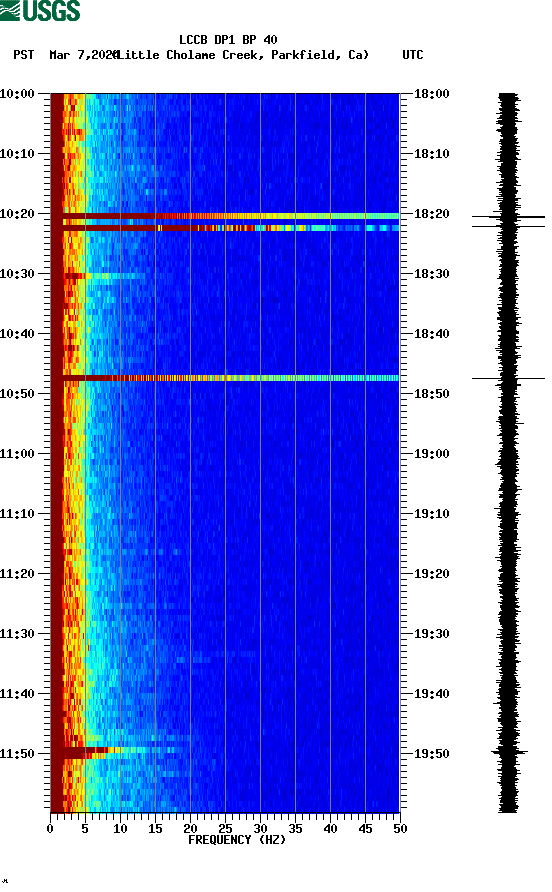Click the 19:30 UTC time label
552x892 pixels.
pyautogui.click(x=431, y=634)
